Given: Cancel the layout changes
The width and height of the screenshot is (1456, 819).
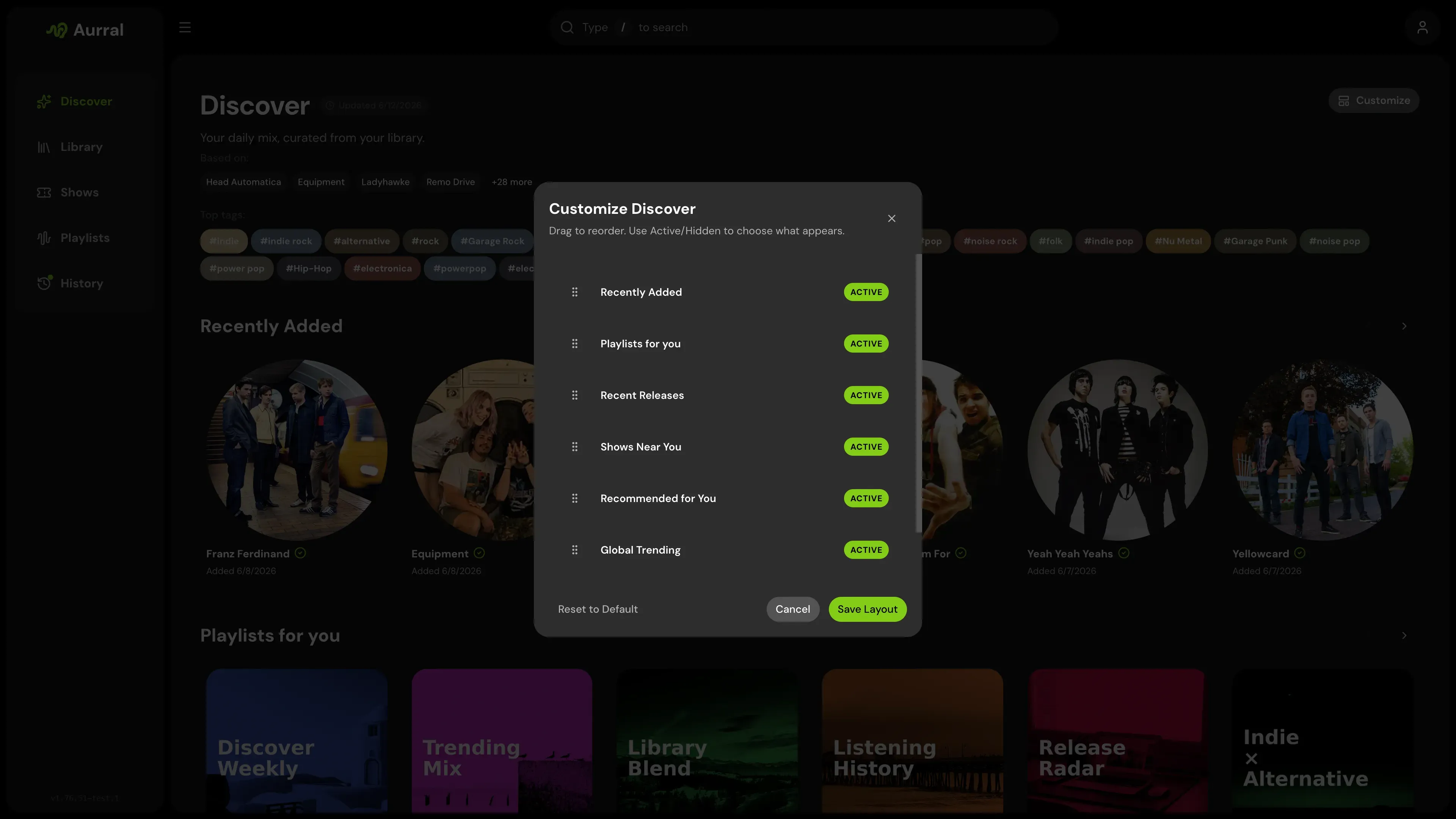Looking at the screenshot, I should click(792, 609).
